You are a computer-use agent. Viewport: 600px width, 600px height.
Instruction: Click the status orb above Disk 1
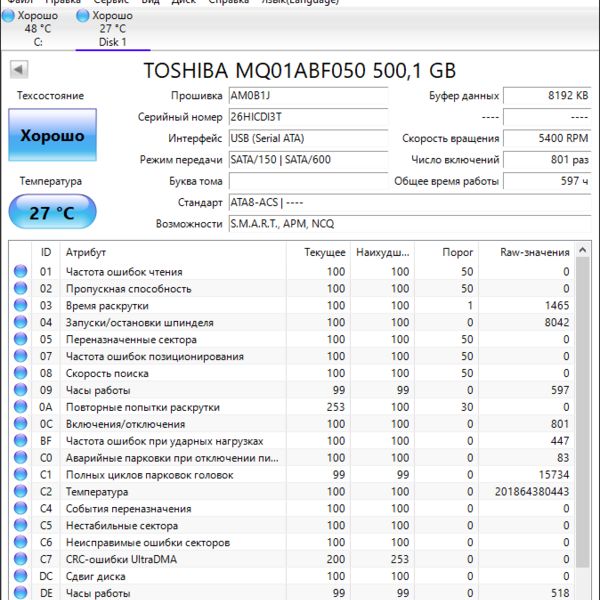coord(82,16)
